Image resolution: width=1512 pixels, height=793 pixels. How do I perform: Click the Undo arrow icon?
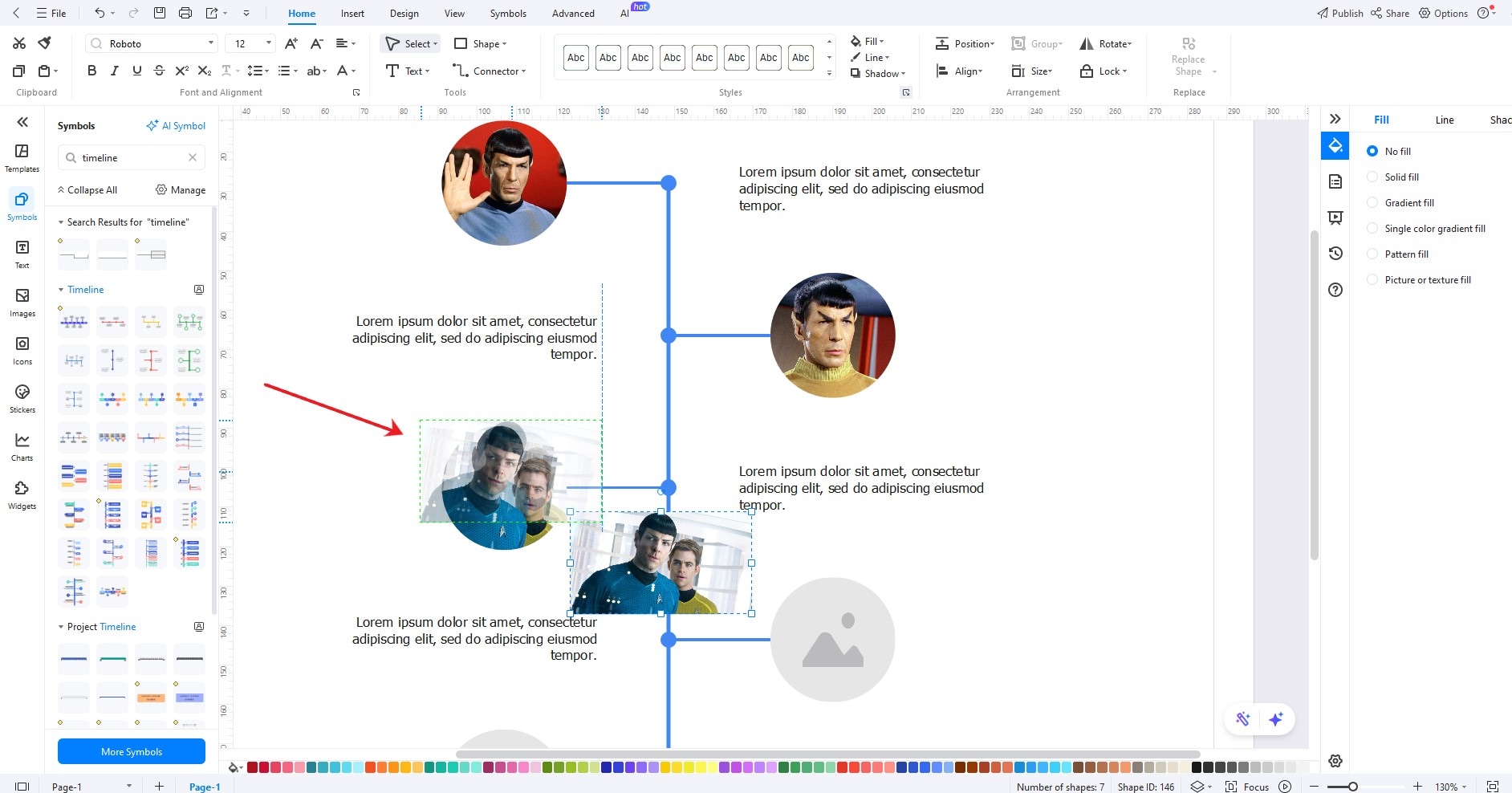point(100,13)
